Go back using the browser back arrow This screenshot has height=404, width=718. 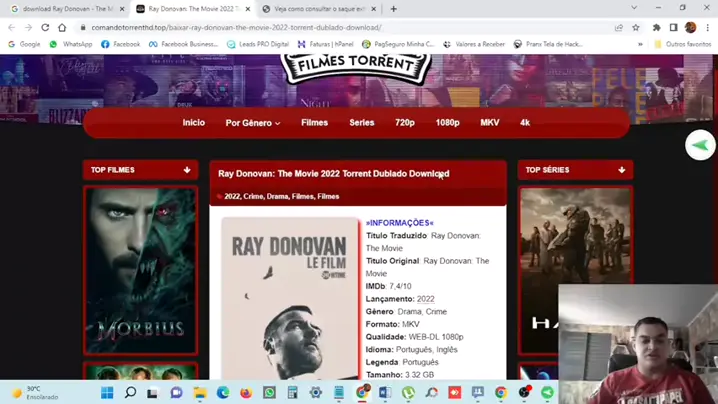[11, 27]
